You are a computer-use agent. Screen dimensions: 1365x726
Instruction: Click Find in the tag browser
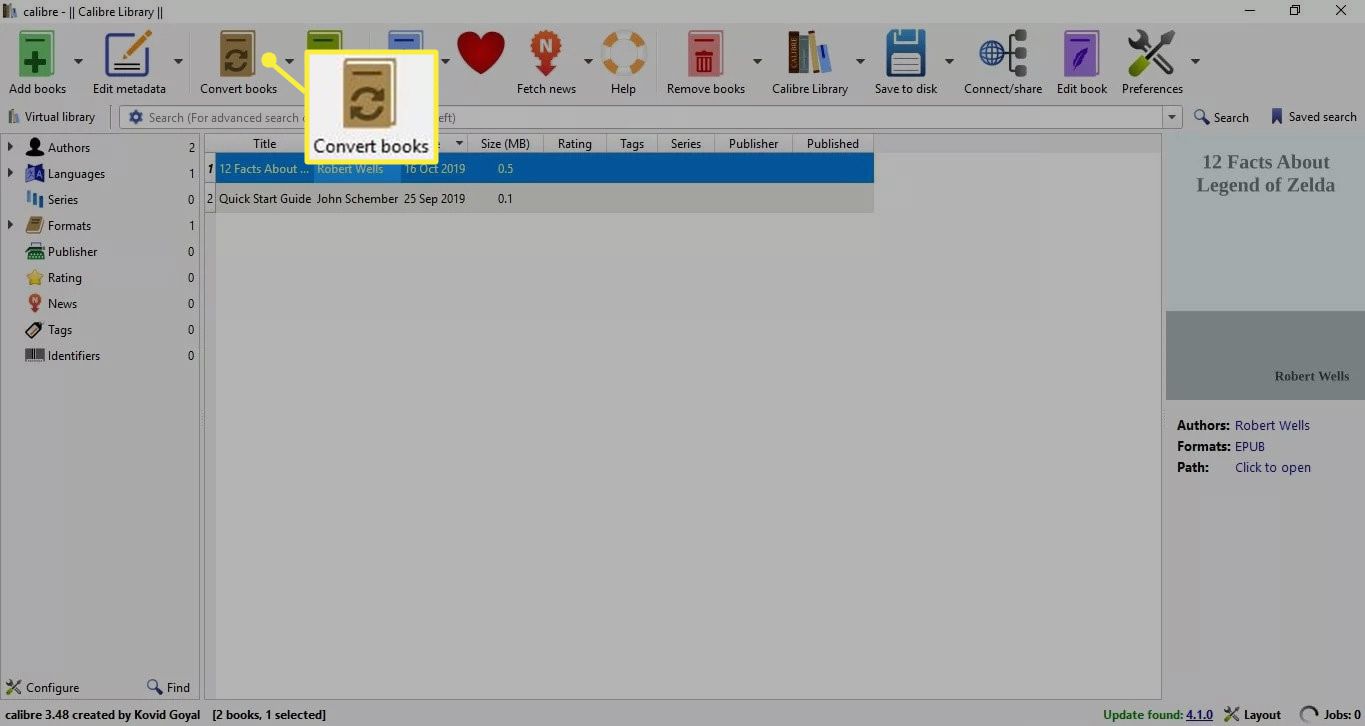[x=168, y=687]
